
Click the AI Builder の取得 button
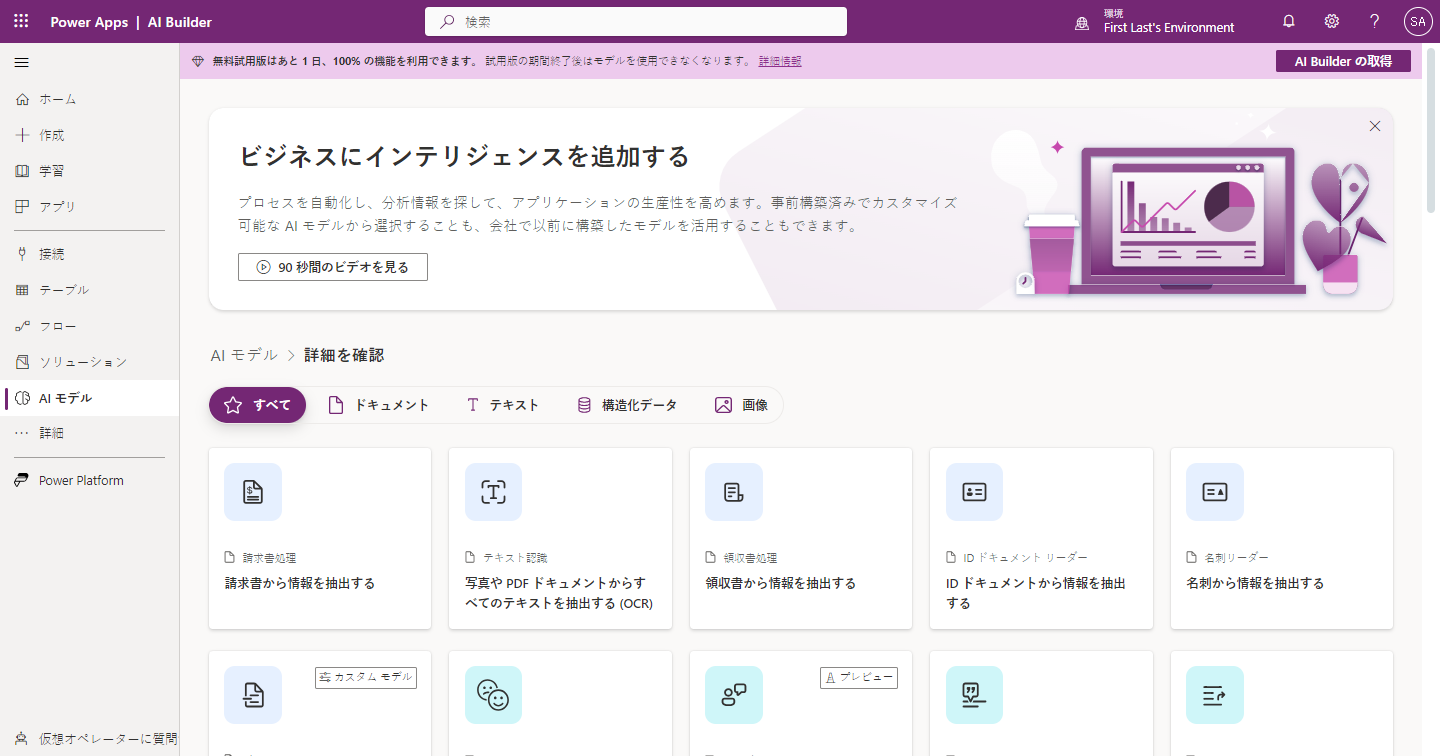(x=1343, y=61)
